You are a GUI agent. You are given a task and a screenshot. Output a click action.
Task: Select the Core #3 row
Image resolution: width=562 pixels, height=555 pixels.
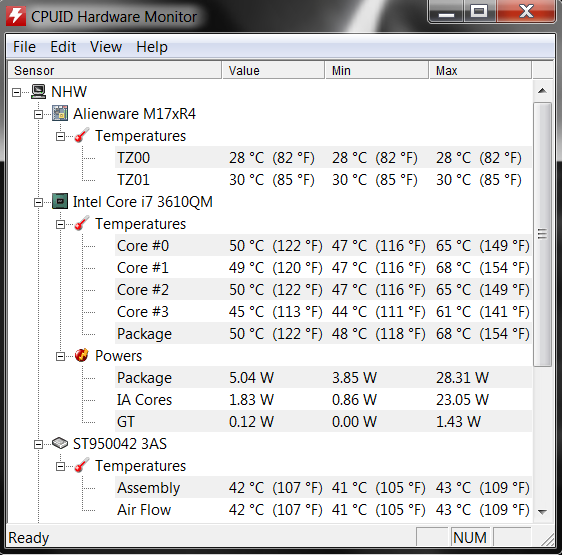pyautogui.click(x=323, y=312)
